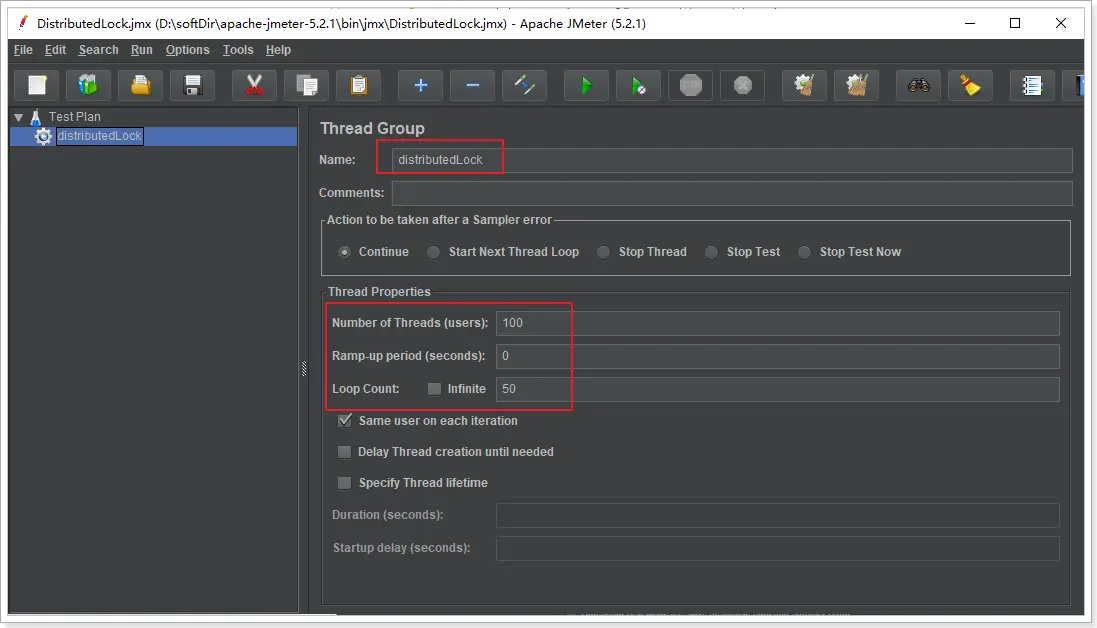Tick Specify Thread lifetime checkbox
This screenshot has height=628, width=1097.
tap(344, 483)
